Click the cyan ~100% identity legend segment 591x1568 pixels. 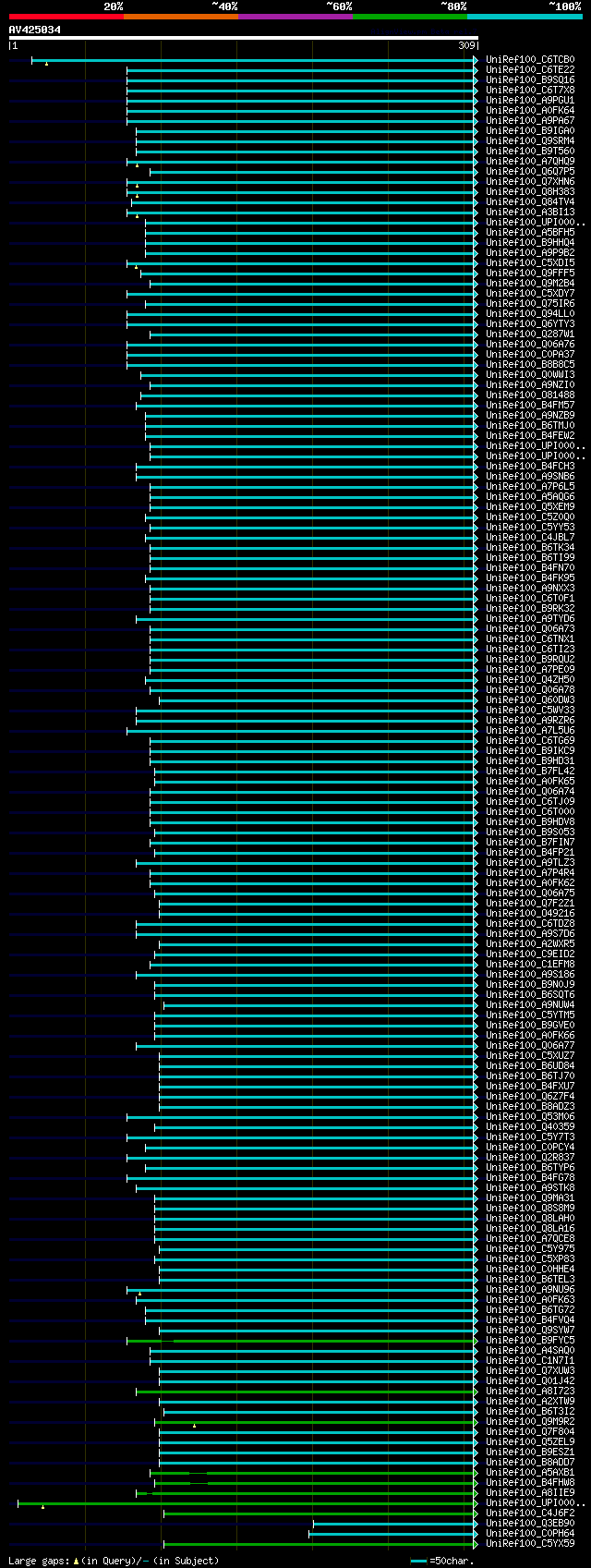[x=525, y=17]
